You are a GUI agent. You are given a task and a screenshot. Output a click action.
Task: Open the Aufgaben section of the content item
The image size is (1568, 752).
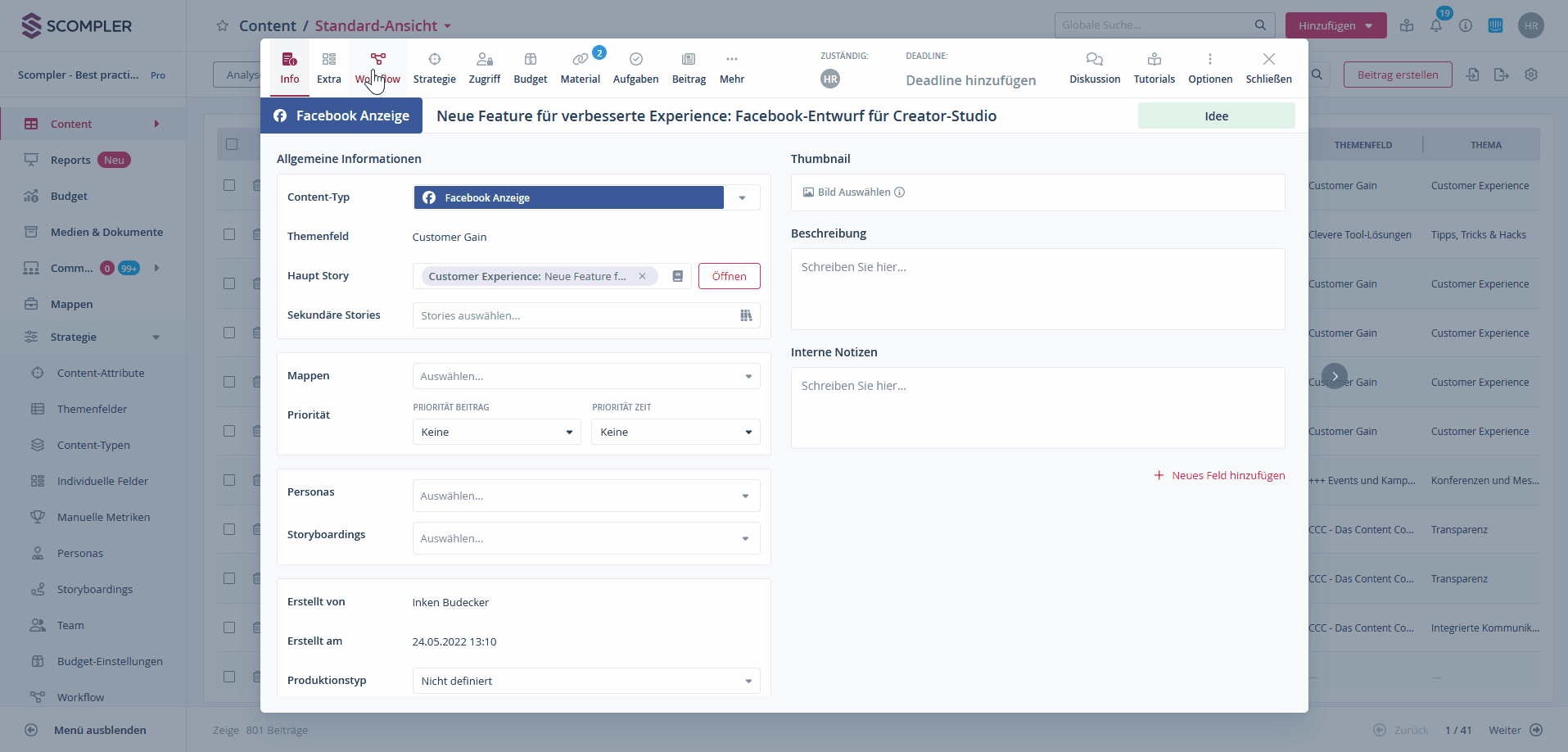click(x=636, y=67)
